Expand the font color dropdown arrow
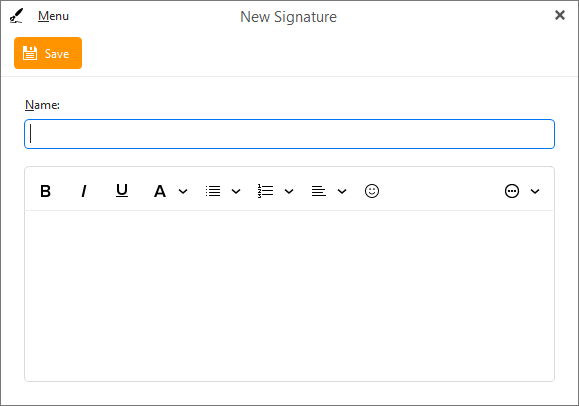Image resolution: width=579 pixels, height=406 pixels. coord(183,191)
